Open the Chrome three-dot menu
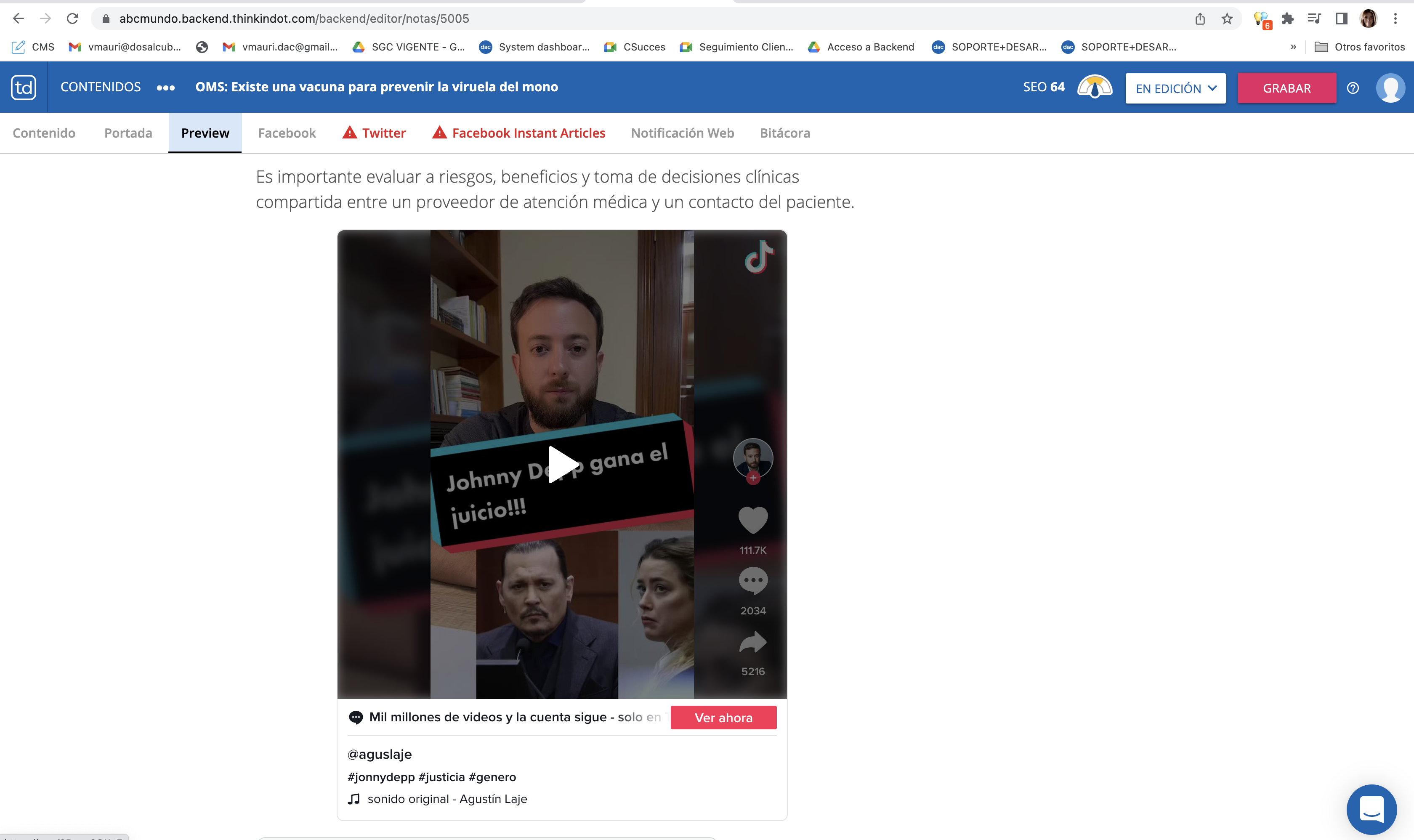The image size is (1414, 840). pyautogui.click(x=1395, y=19)
